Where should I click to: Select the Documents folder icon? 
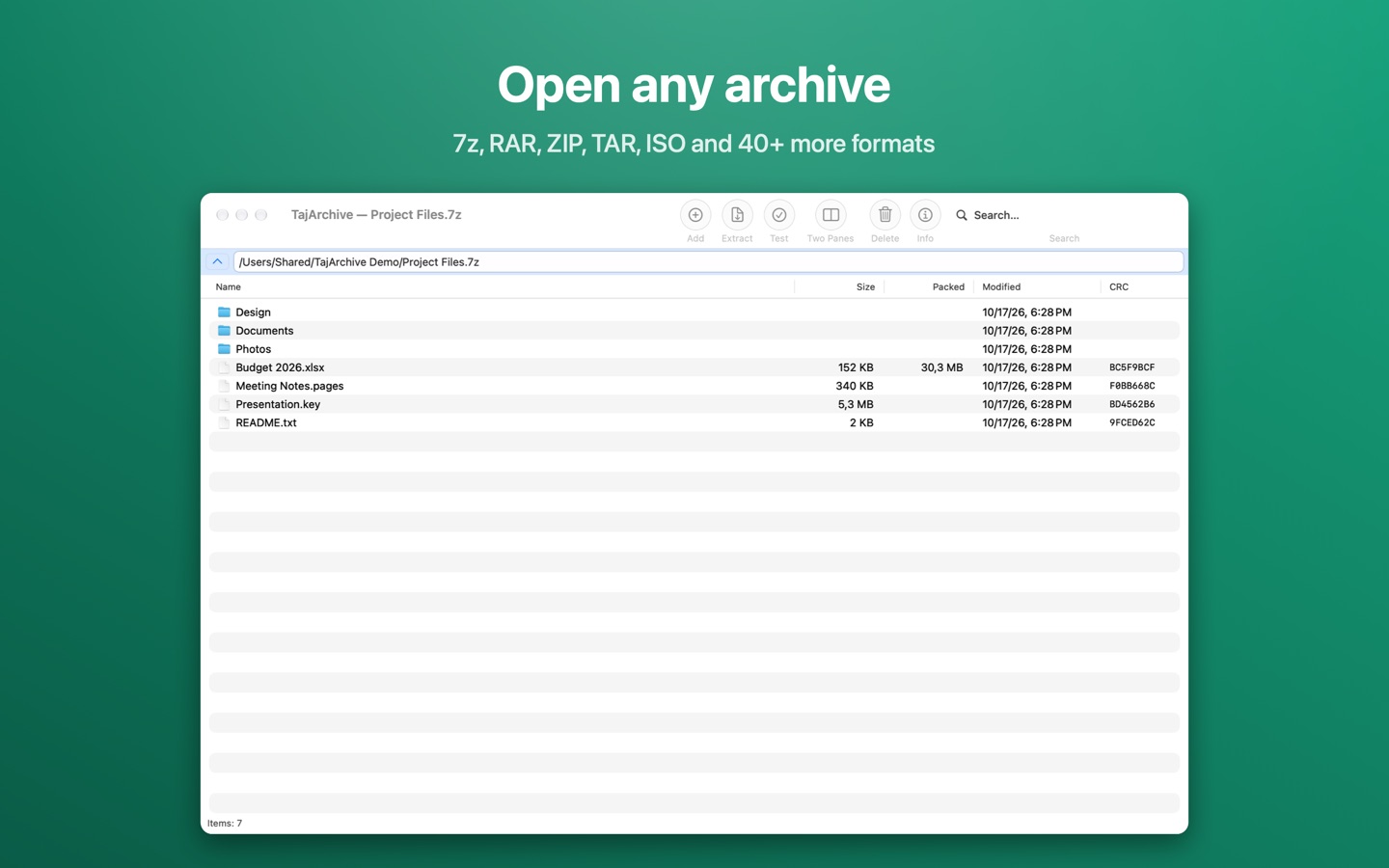click(x=224, y=331)
